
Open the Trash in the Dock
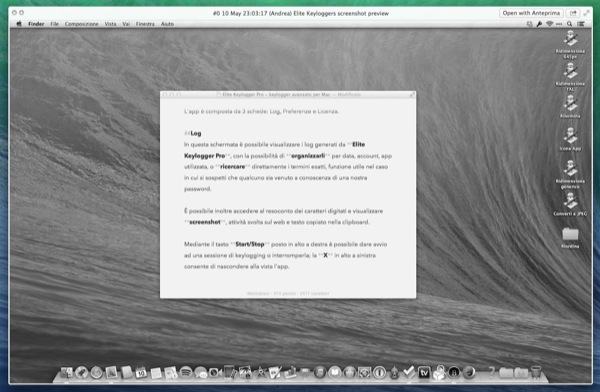536,372
